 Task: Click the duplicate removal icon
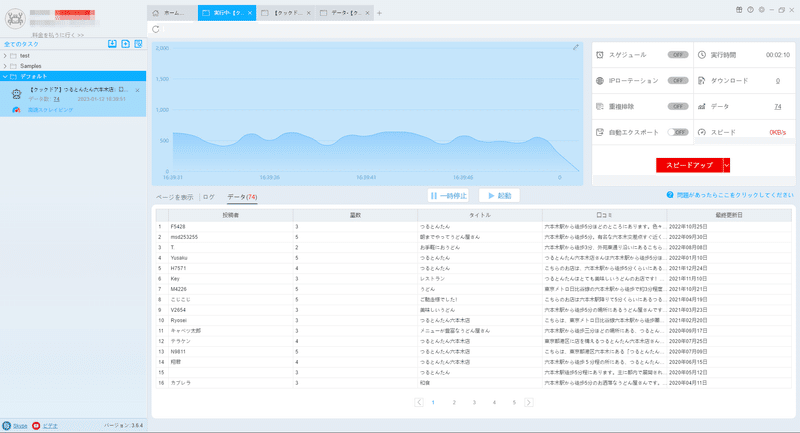click(600, 107)
